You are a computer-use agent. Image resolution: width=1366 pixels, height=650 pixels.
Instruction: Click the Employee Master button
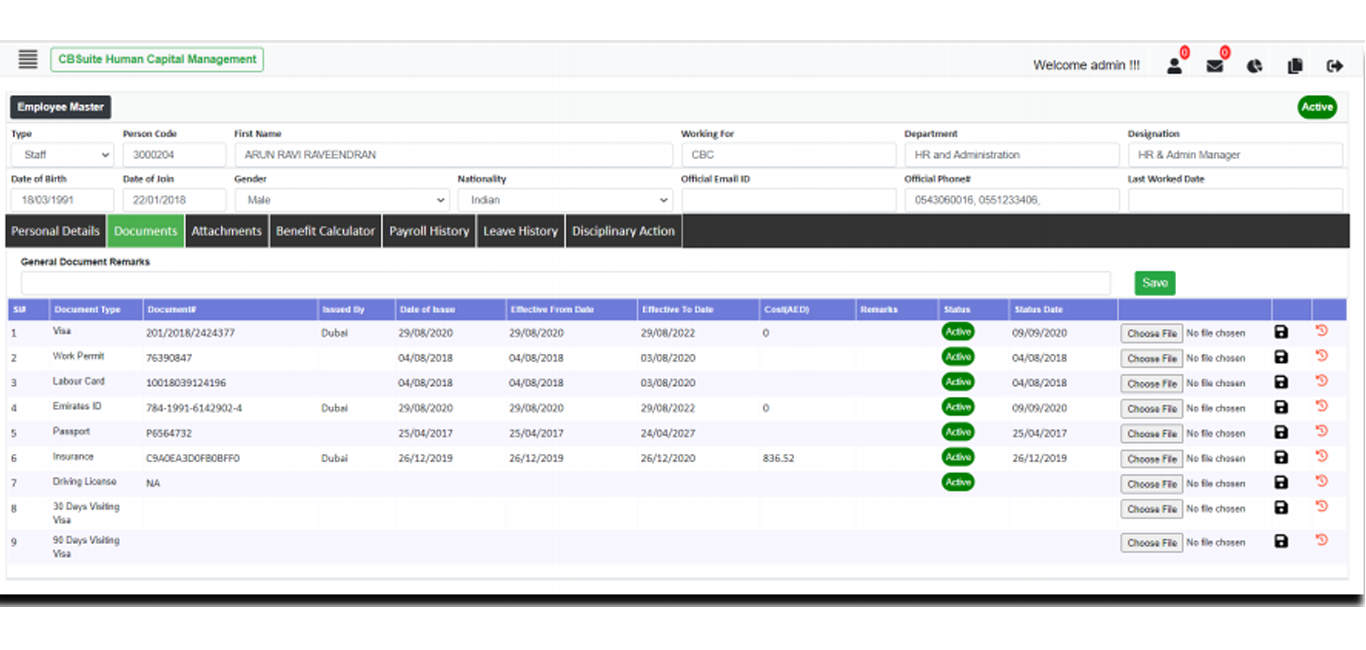[60, 107]
